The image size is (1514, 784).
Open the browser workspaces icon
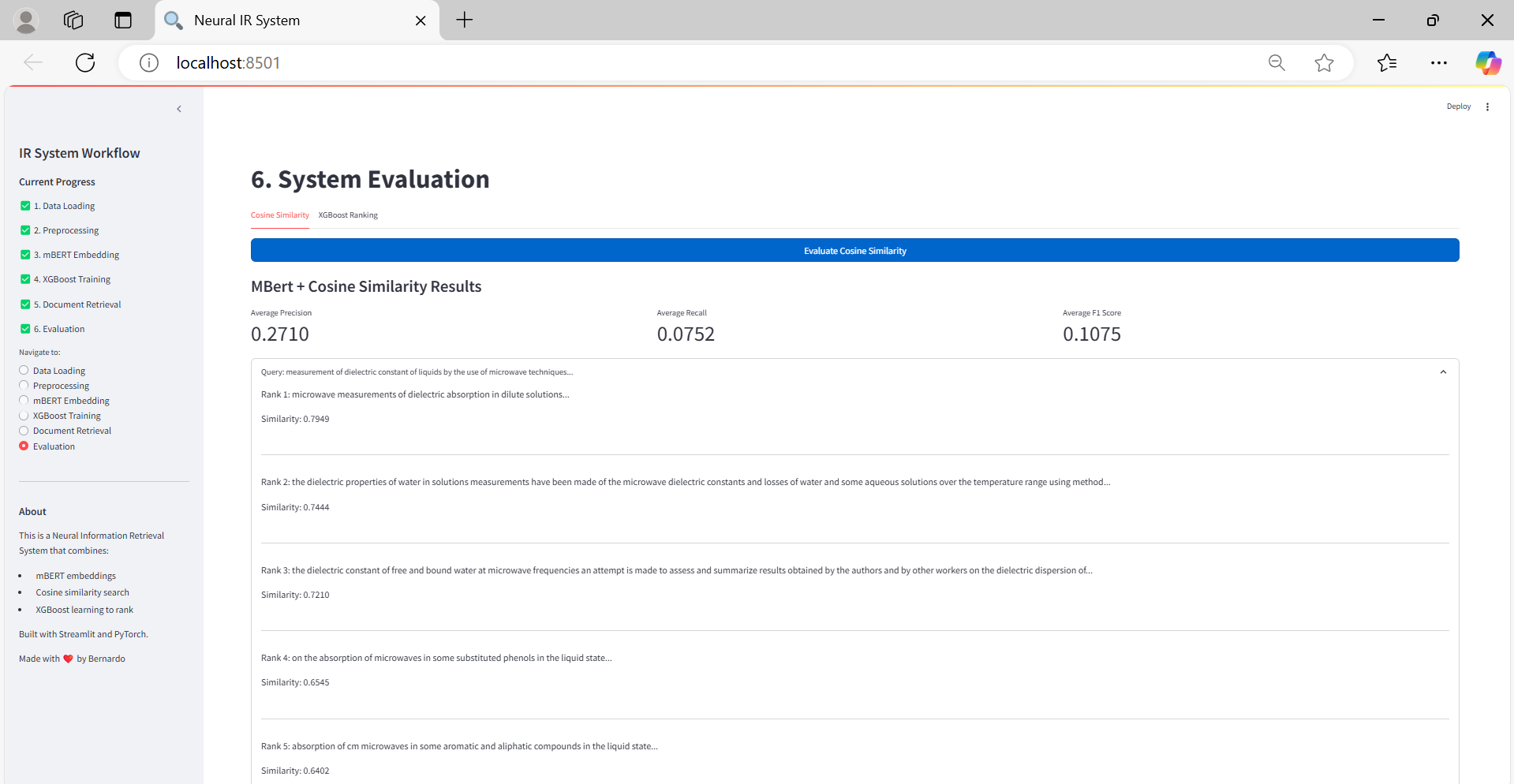pyautogui.click(x=73, y=21)
